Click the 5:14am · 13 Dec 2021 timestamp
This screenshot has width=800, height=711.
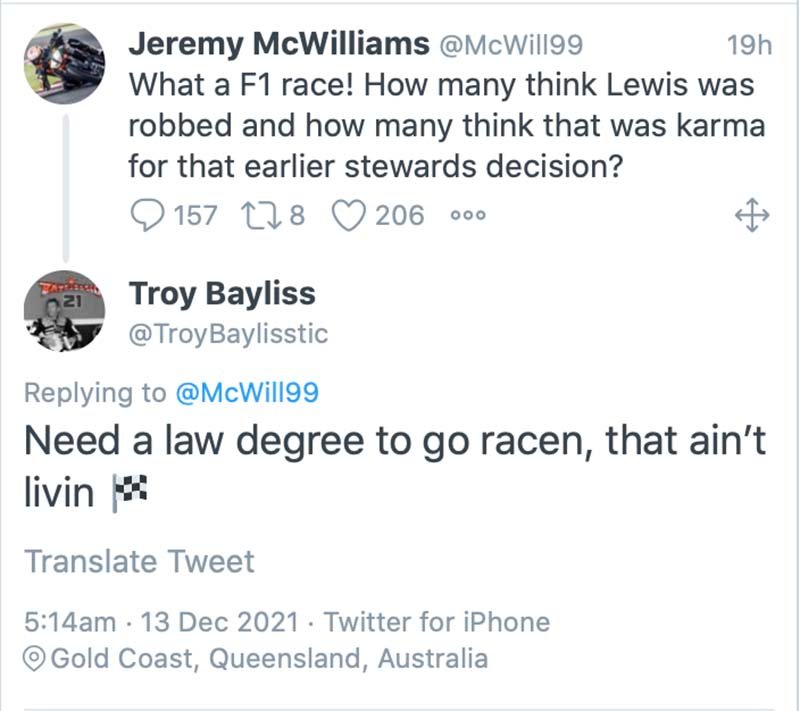click(161, 622)
